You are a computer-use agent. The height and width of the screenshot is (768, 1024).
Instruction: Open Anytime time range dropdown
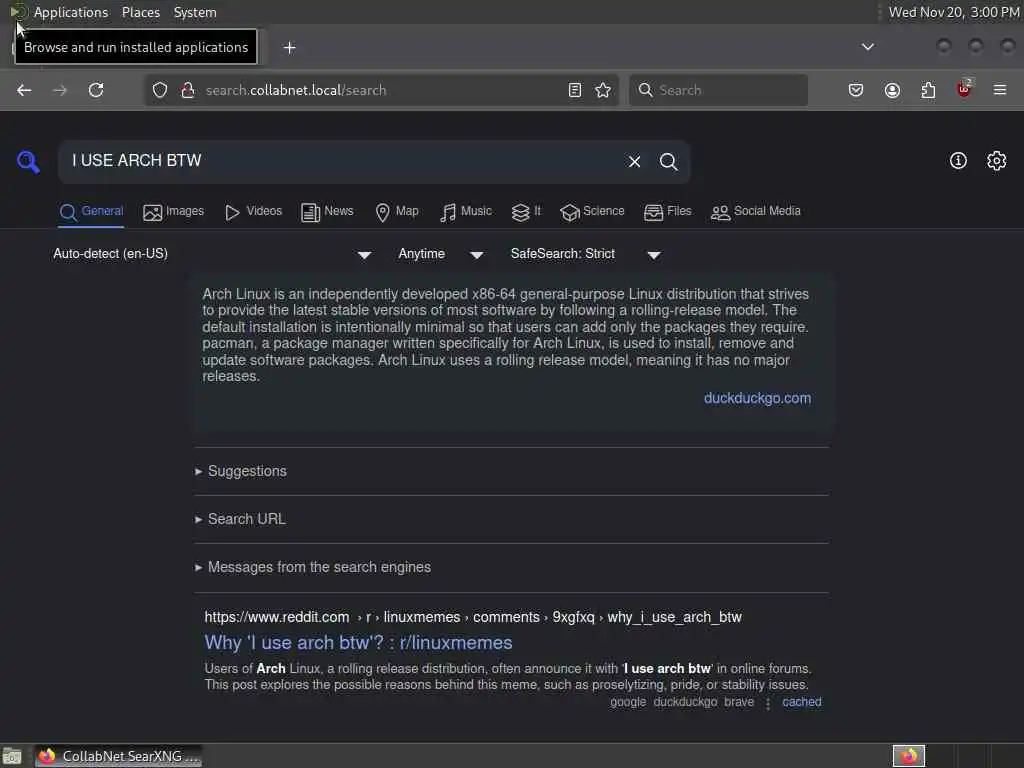(x=441, y=254)
